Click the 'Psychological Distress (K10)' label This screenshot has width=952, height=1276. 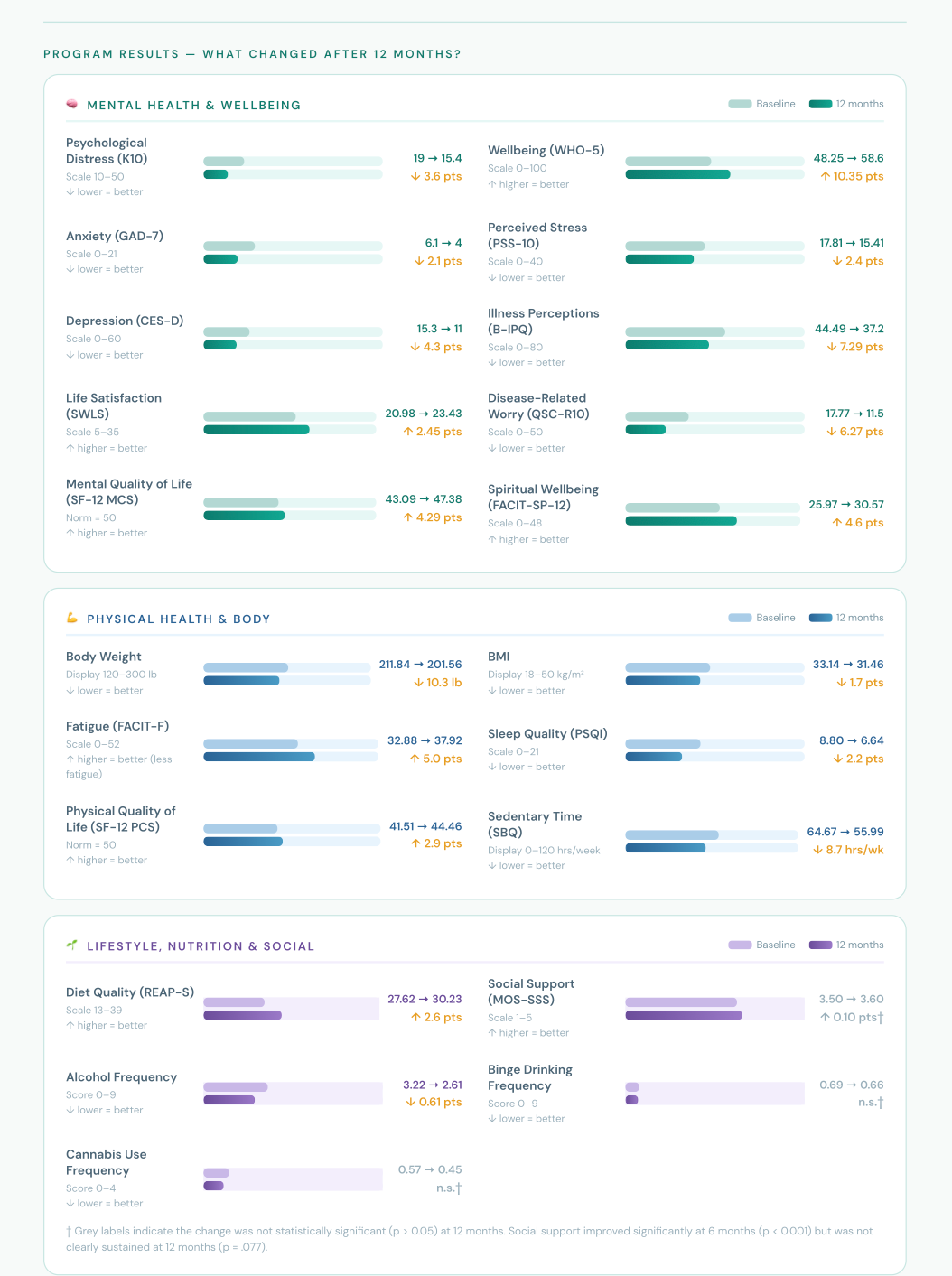pyautogui.click(x=107, y=151)
